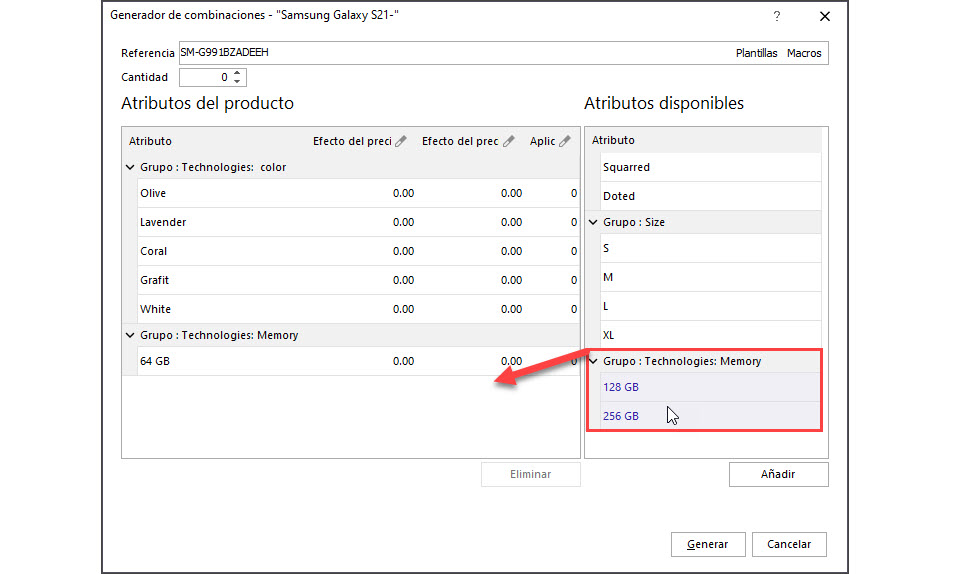954x574 pixels.
Task: Collapse Grupo Technologies color in product attributes
Action: pos(130,167)
